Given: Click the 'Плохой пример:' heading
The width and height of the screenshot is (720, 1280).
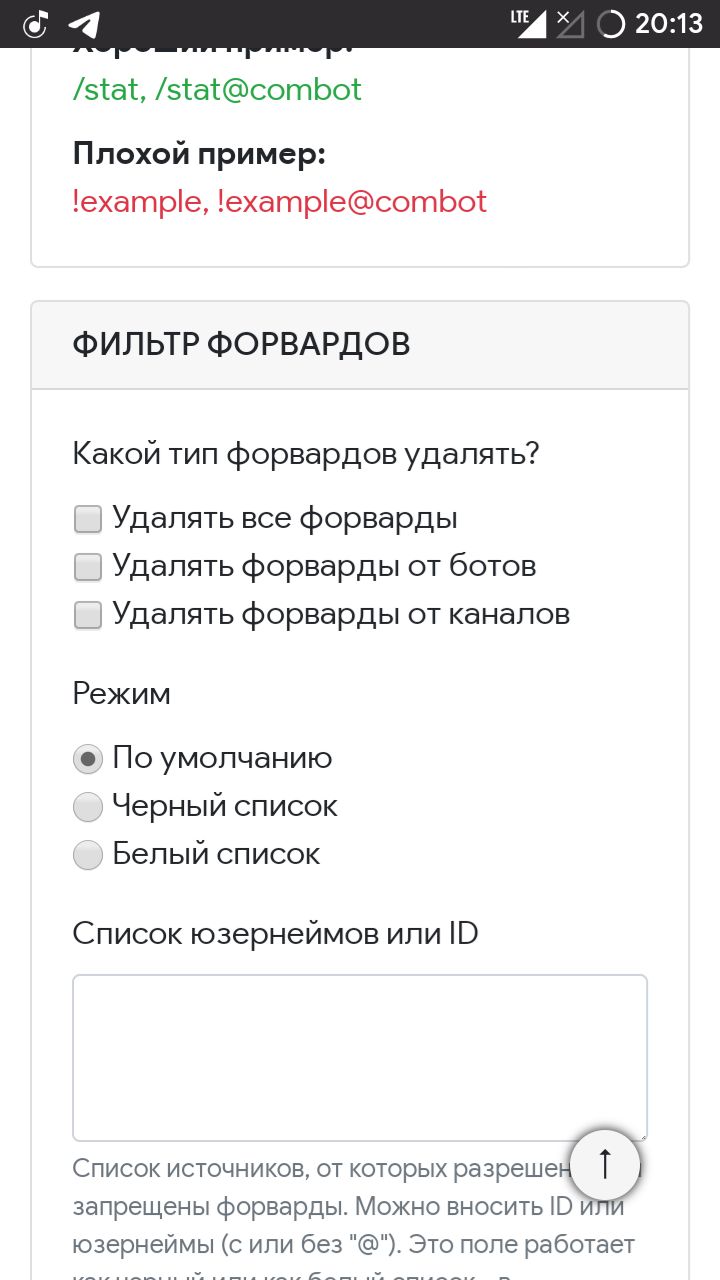Looking at the screenshot, I should pos(199,155).
